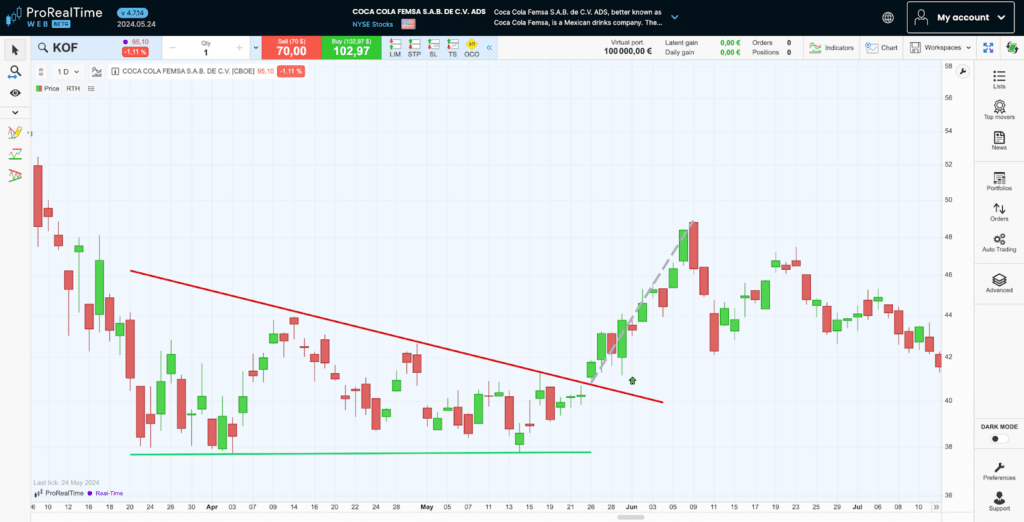Open the My account dropdown
Viewport: 1024px width, 522px height.
click(963, 18)
